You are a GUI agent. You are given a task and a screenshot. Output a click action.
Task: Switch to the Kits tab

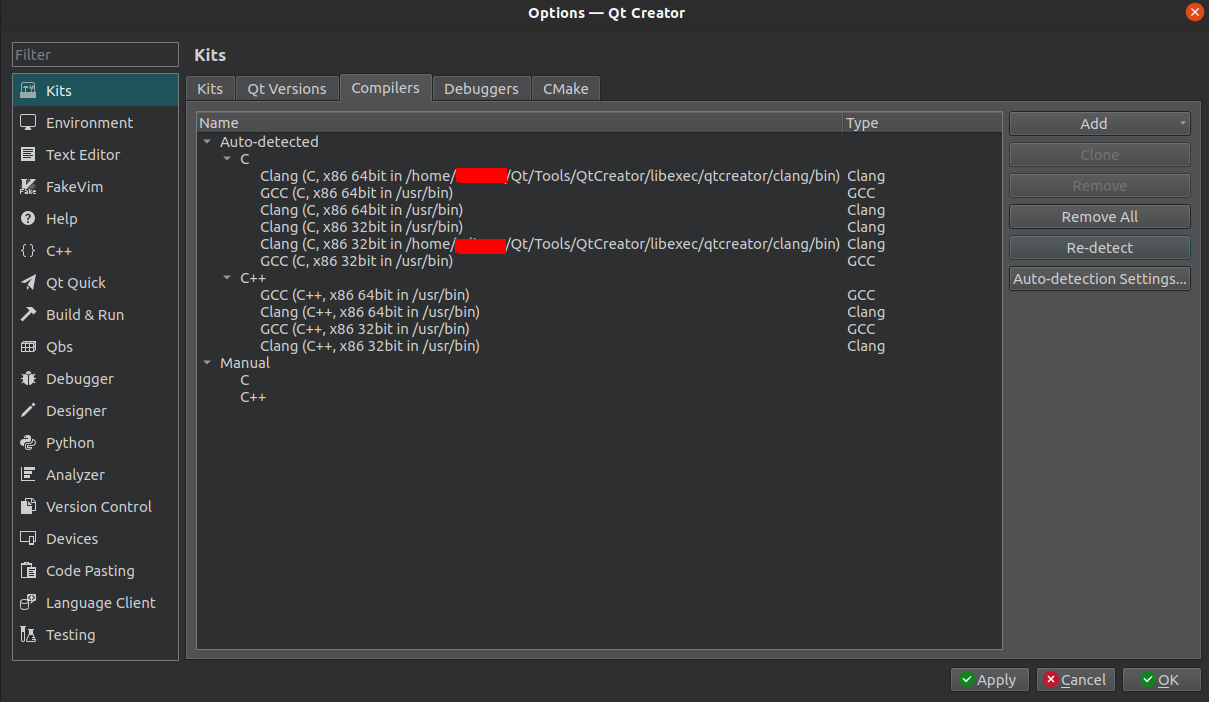[210, 89]
